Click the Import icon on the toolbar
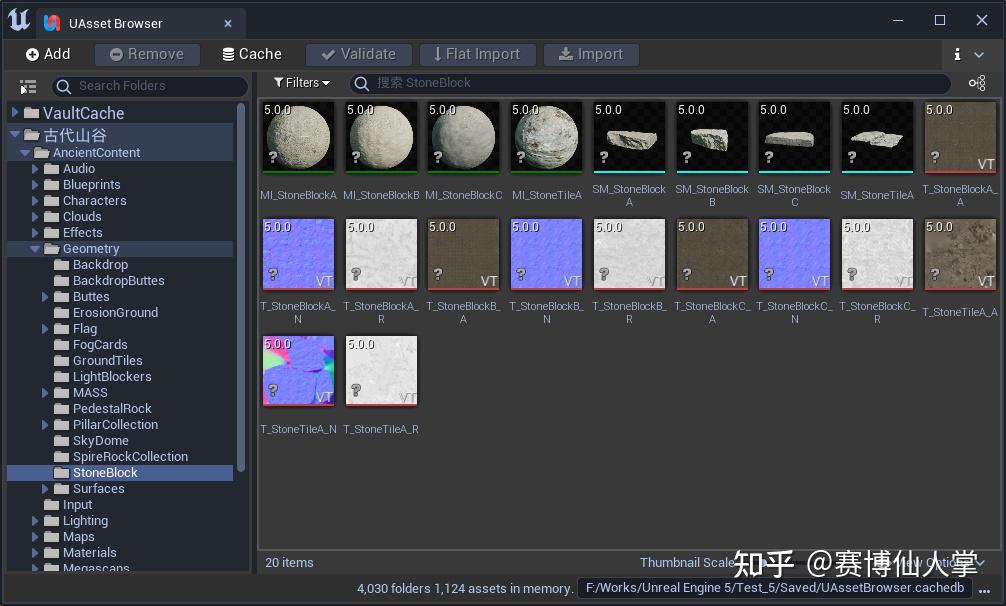Viewport: 1006px width, 606px height. [566, 54]
